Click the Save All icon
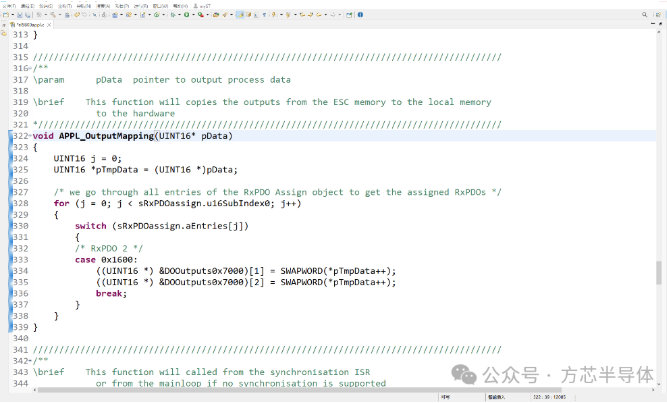The height and width of the screenshot is (403, 667). [28, 14]
